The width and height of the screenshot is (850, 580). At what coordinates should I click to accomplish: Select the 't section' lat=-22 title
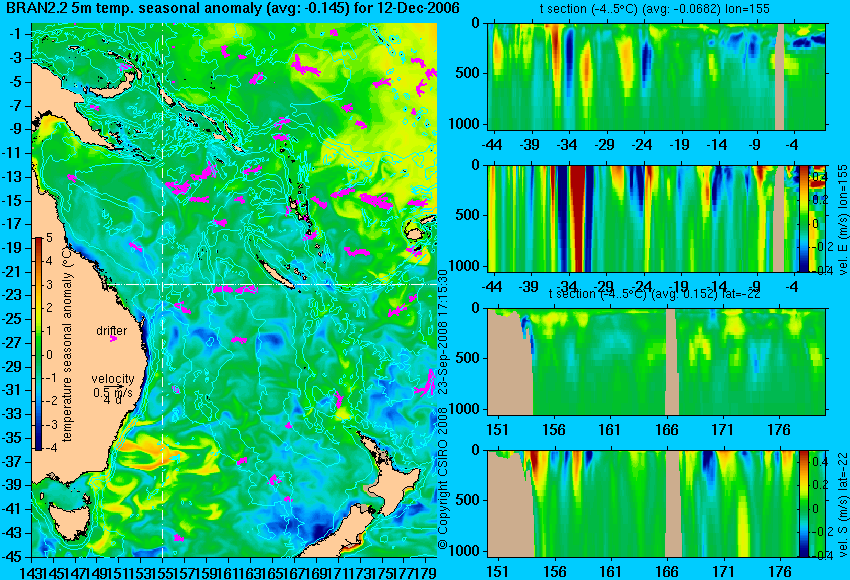click(x=654, y=293)
